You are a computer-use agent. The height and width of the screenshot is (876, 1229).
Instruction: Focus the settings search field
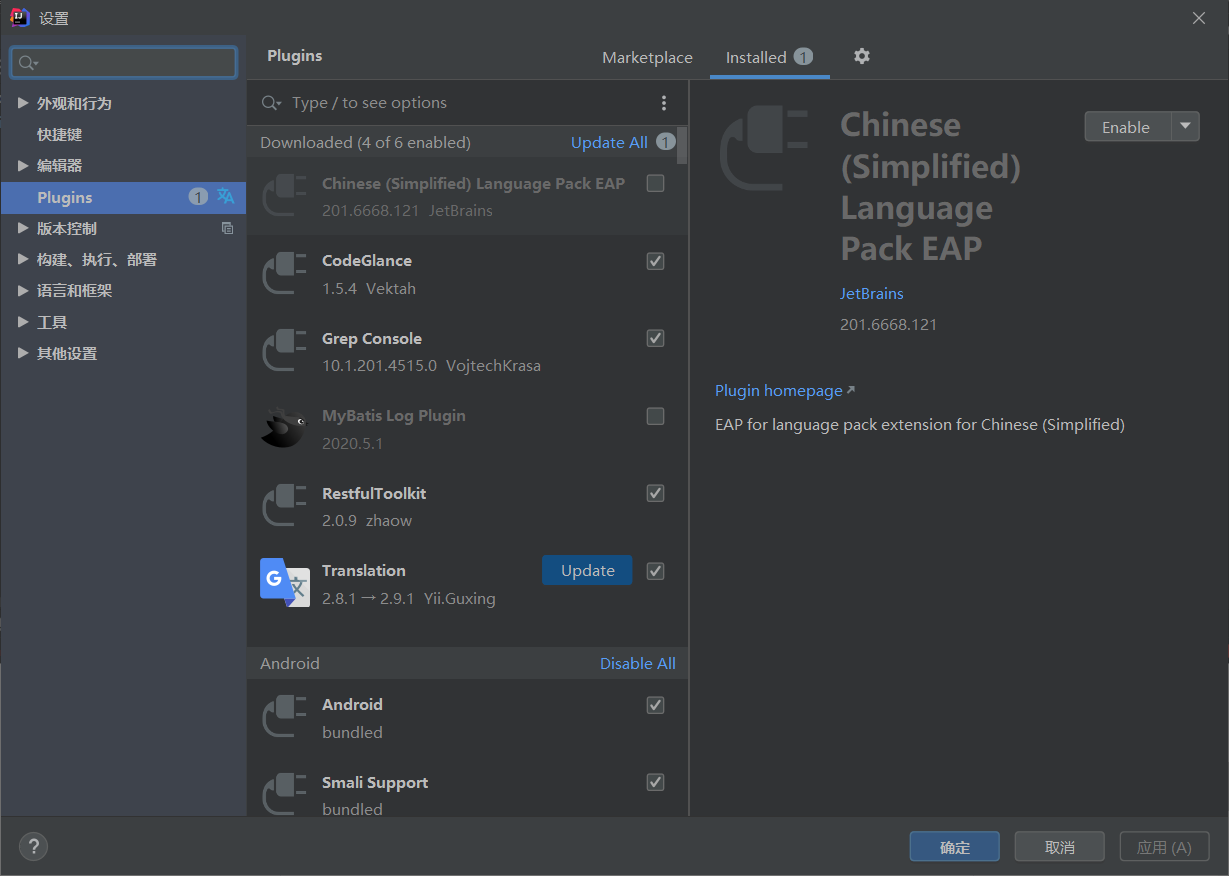pyautogui.click(x=124, y=62)
